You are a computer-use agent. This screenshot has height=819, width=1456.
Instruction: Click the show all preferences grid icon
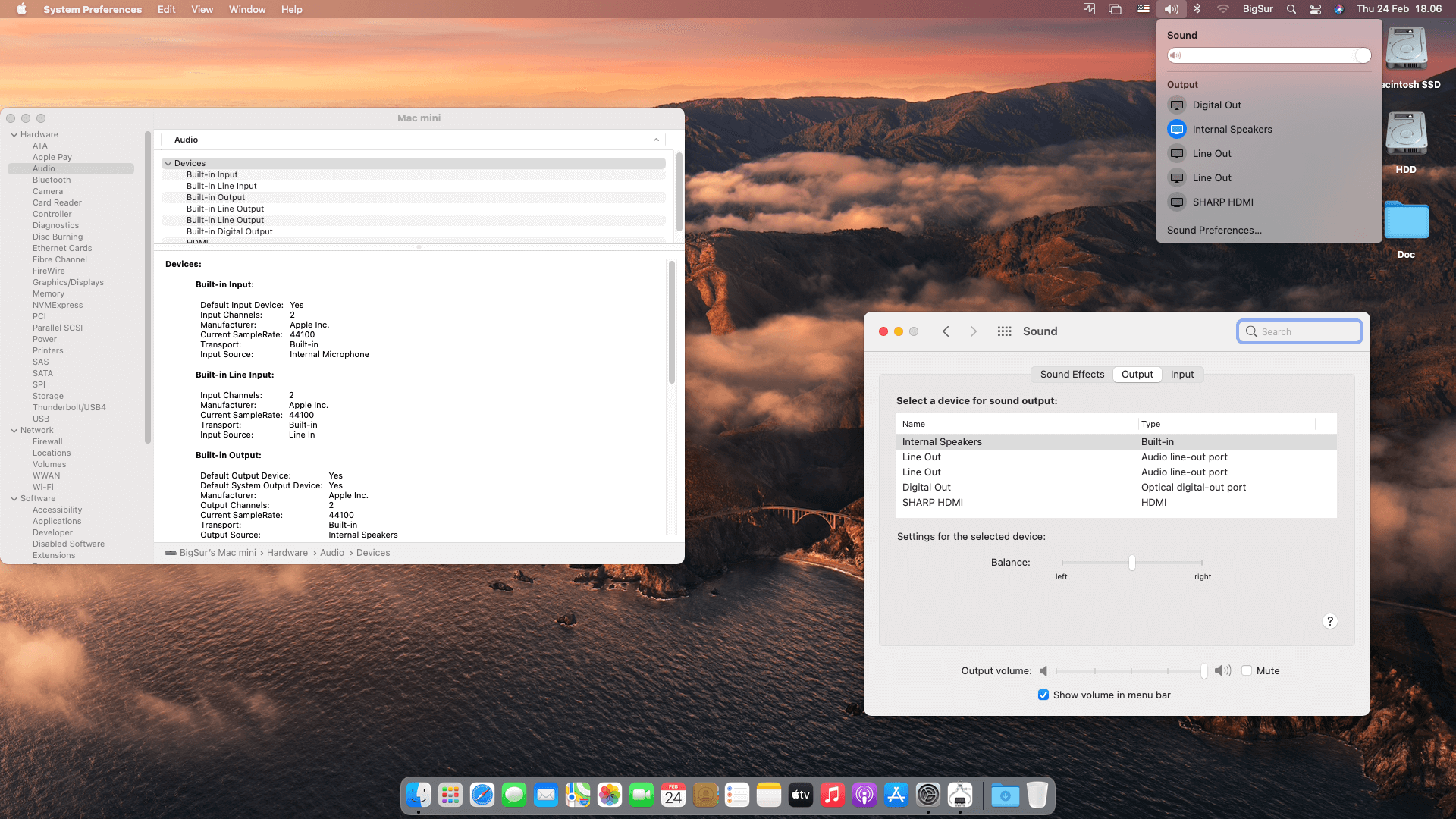[1004, 331]
